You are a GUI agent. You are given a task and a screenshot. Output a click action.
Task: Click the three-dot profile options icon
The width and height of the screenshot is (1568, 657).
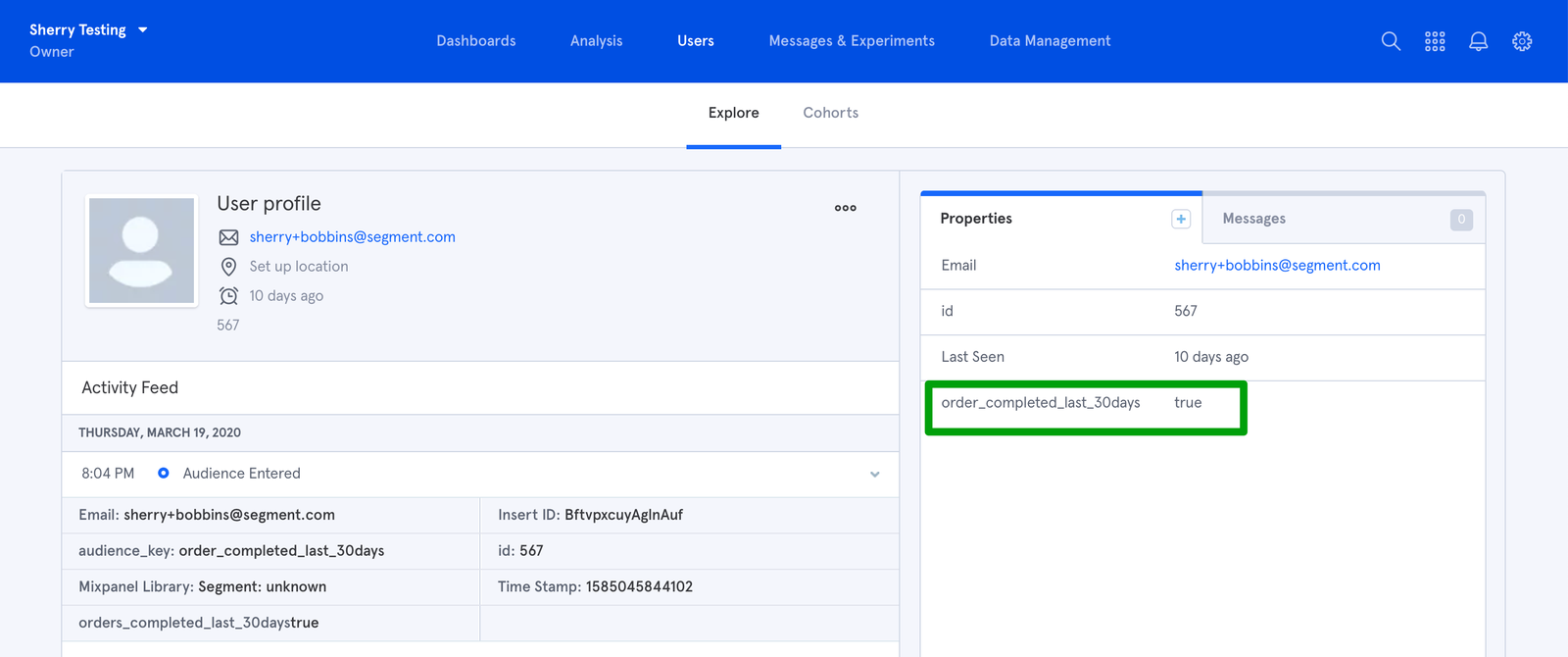click(845, 208)
